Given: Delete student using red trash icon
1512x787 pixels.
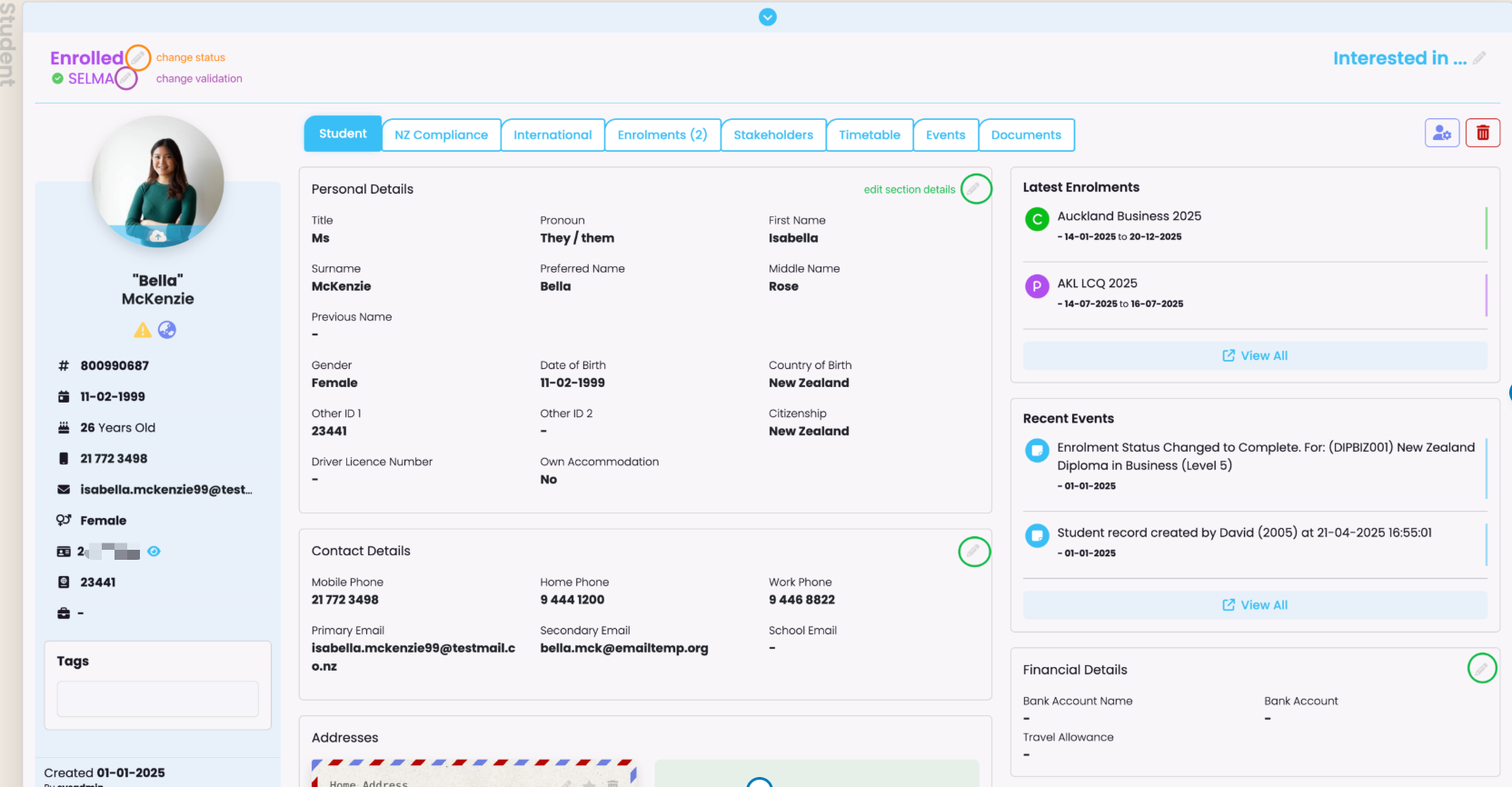Looking at the screenshot, I should point(1482,133).
